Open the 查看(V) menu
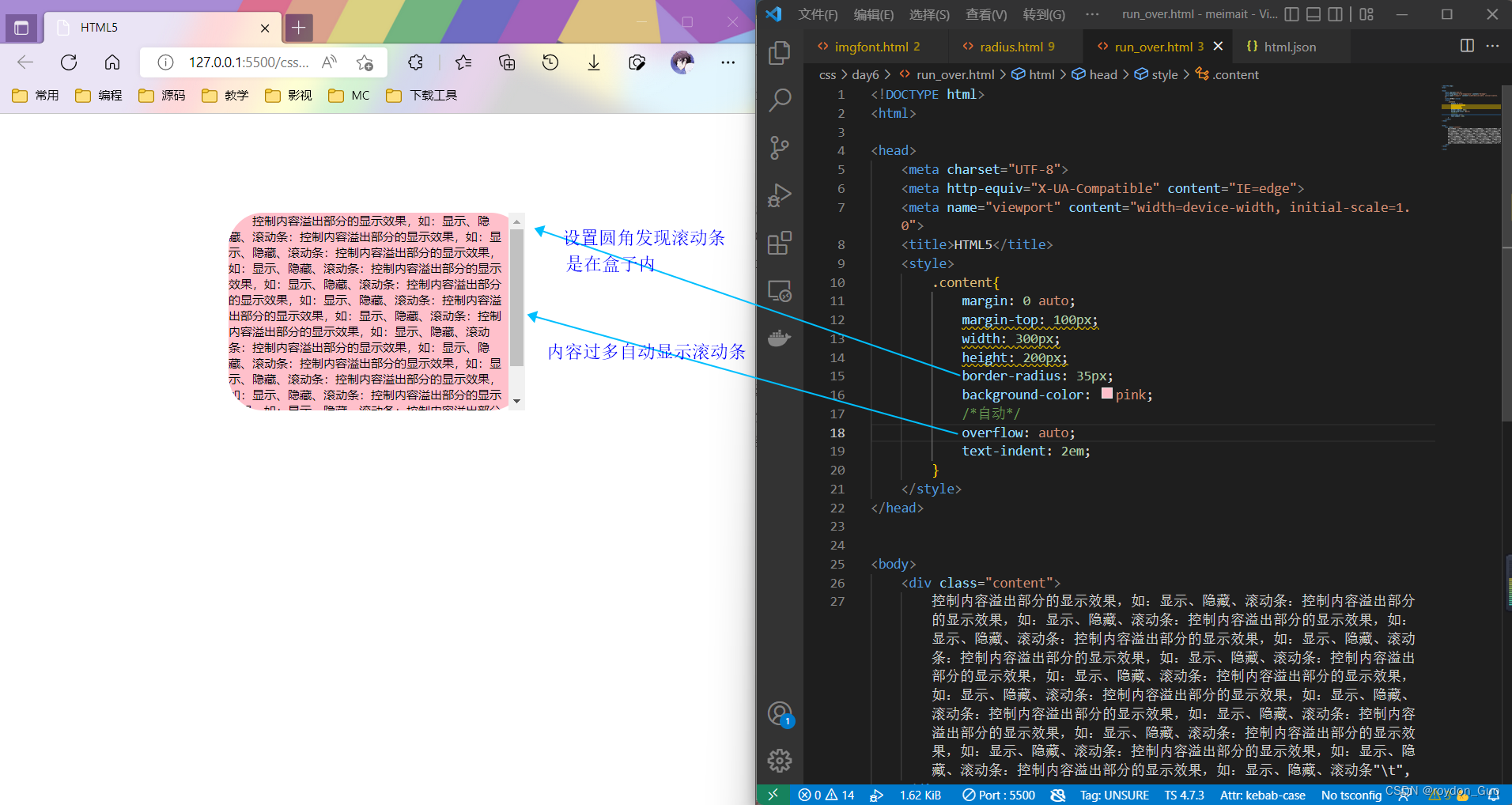 pyautogui.click(x=986, y=14)
